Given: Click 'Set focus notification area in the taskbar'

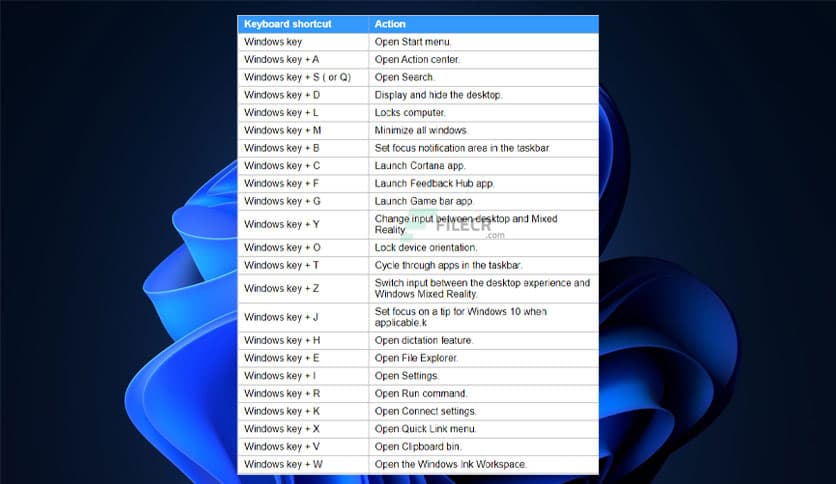Looking at the screenshot, I should coord(462,148).
